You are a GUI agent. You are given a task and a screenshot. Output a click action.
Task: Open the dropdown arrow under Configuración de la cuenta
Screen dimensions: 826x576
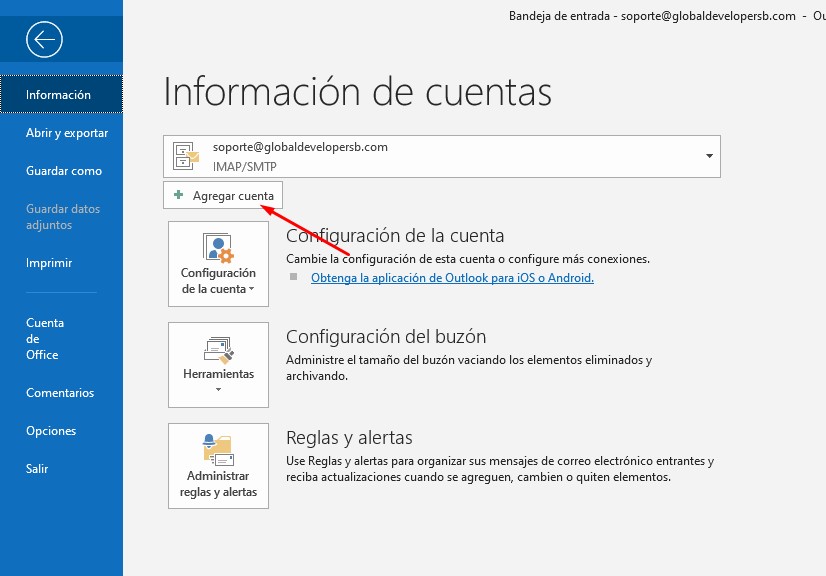252,290
